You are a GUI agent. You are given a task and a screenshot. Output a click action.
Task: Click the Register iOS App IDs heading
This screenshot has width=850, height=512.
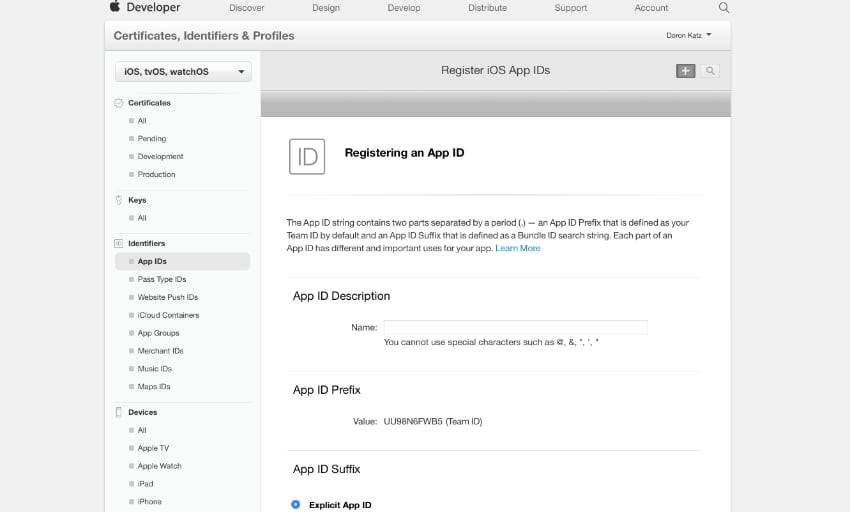[x=495, y=71]
